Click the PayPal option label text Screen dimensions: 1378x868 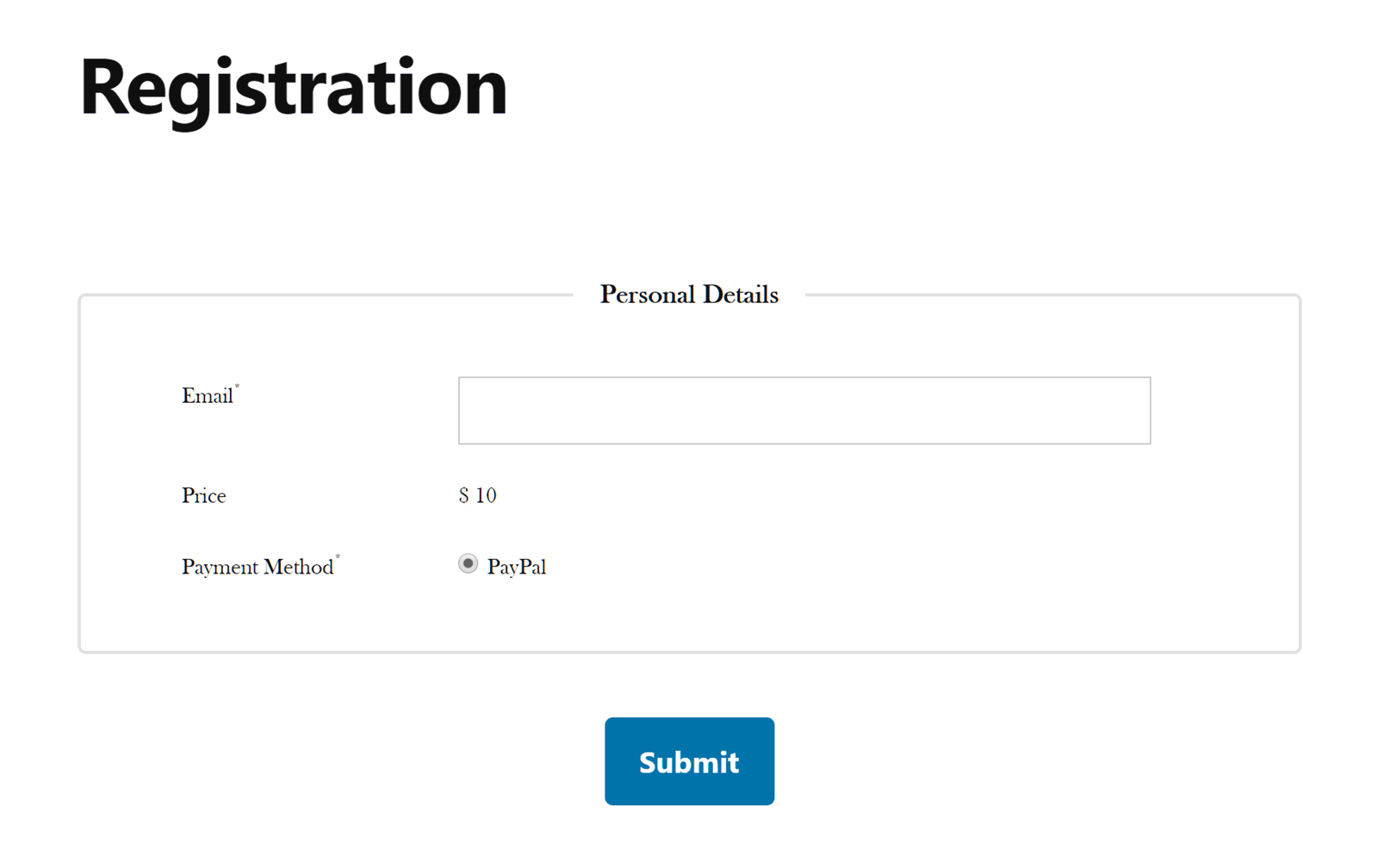point(517,567)
